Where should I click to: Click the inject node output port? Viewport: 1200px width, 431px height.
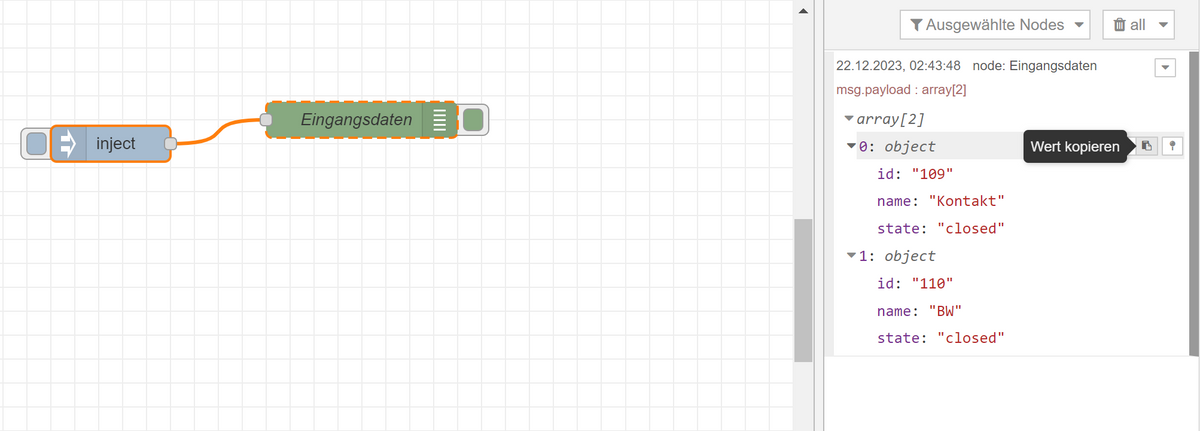171,144
